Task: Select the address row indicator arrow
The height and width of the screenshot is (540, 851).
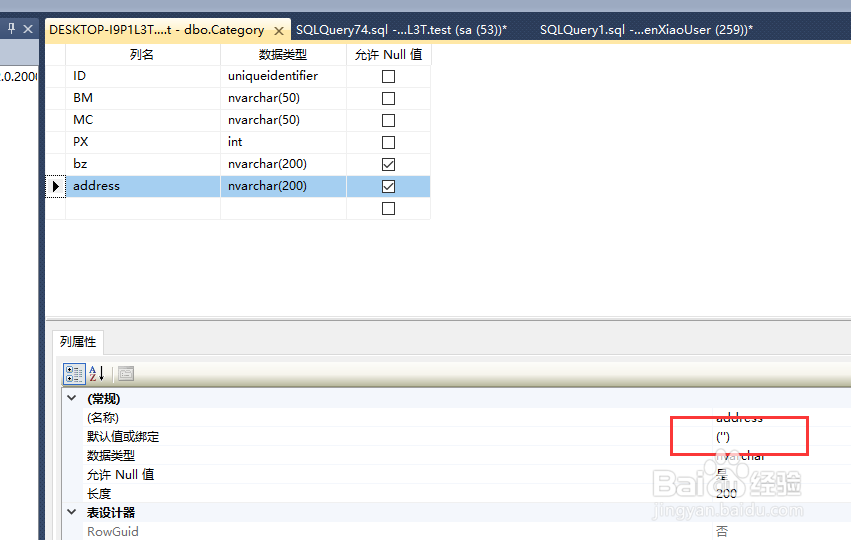Action: coord(55,186)
